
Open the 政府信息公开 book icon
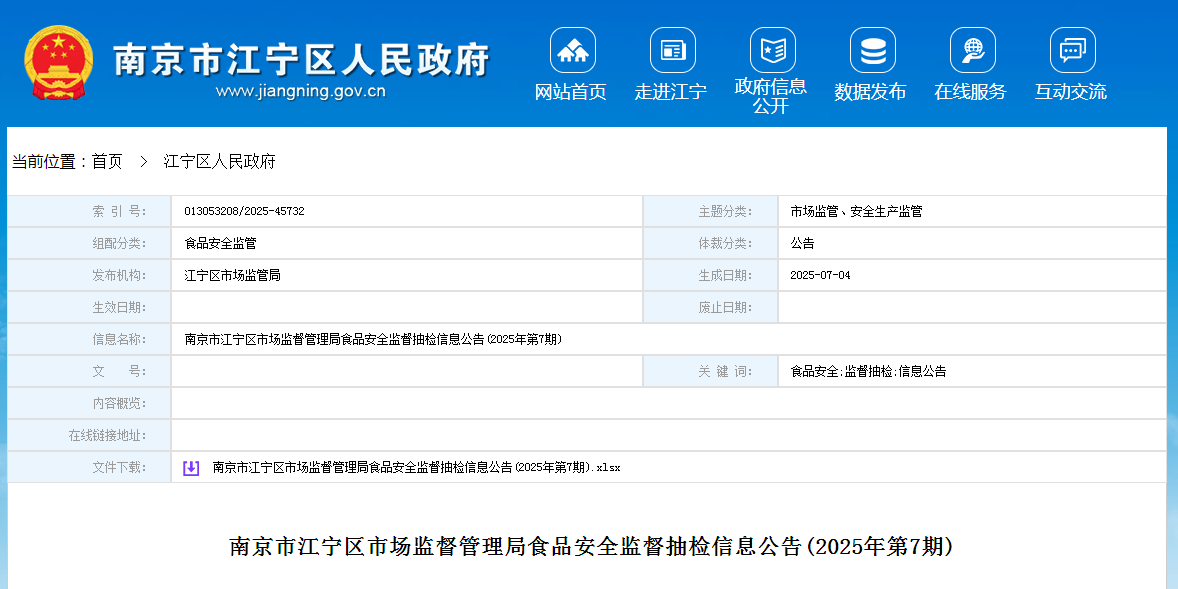coord(772,50)
